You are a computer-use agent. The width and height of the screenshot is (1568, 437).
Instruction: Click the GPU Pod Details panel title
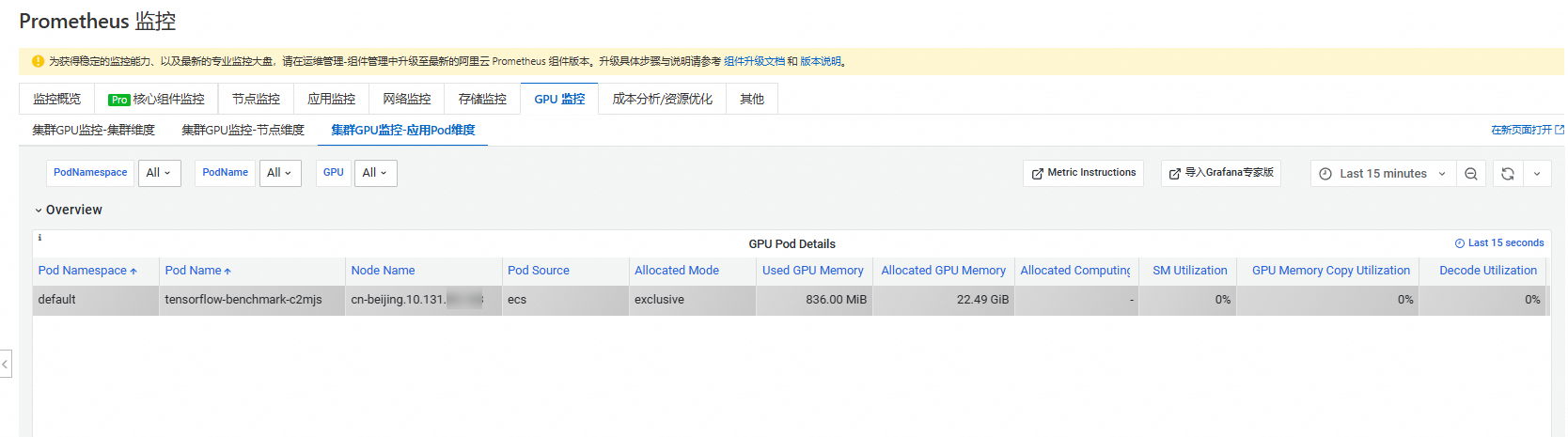pos(792,244)
